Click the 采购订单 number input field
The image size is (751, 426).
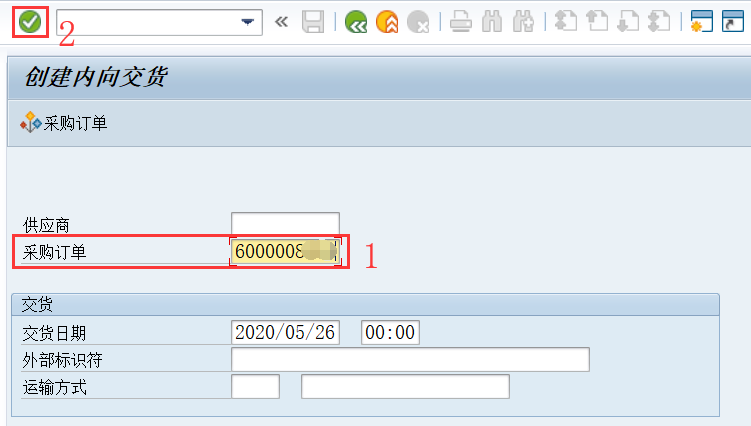(x=285, y=252)
